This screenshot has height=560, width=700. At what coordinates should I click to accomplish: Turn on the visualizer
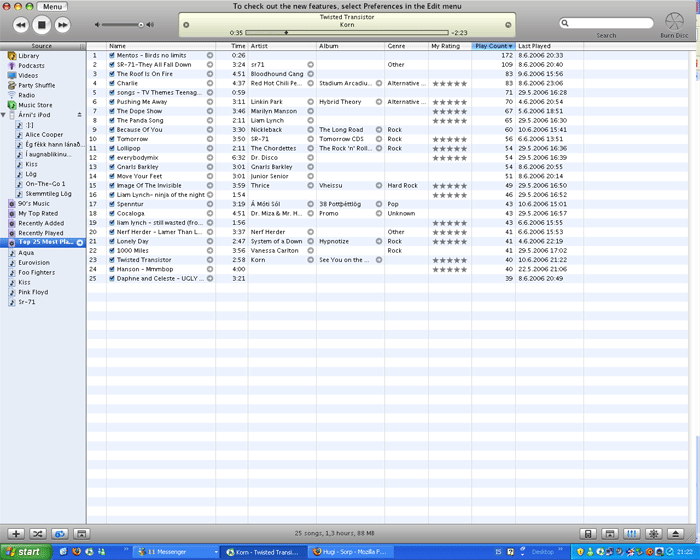[x=654, y=534]
